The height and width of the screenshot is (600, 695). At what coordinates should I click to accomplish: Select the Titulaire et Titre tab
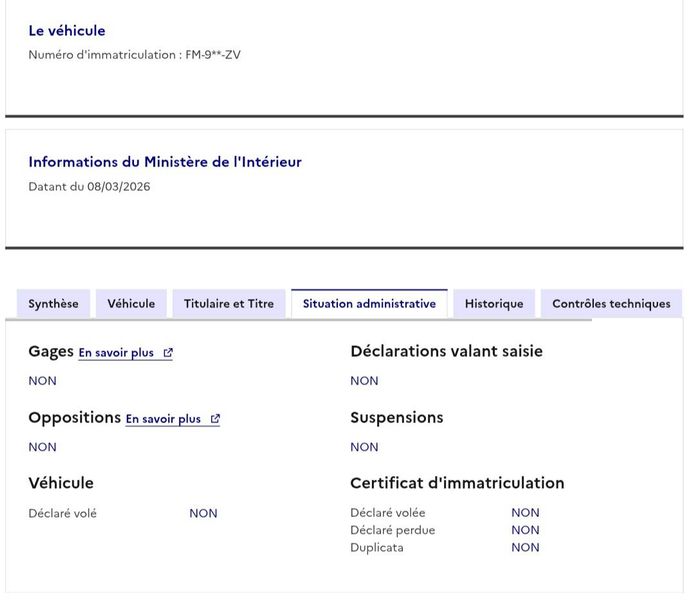point(228,304)
